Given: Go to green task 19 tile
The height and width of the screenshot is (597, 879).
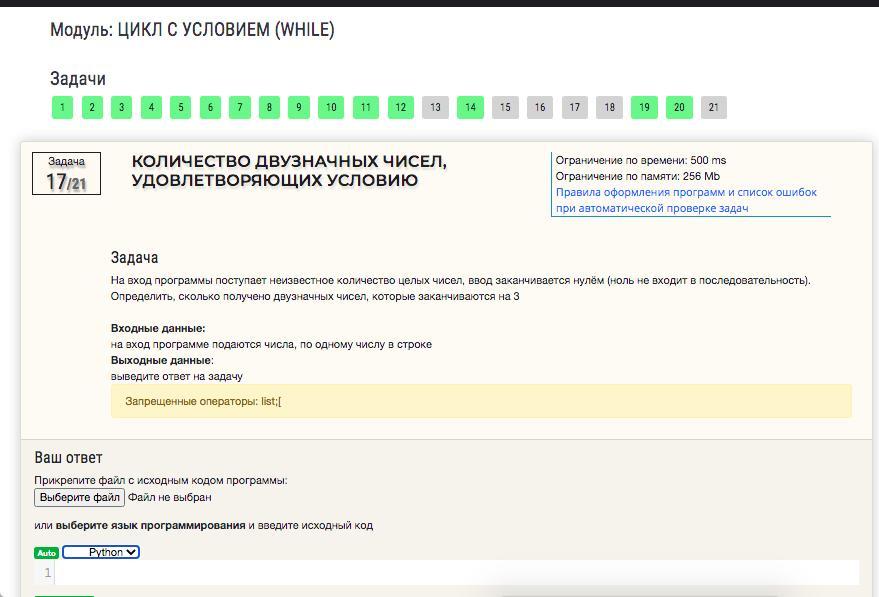Looking at the screenshot, I should pyautogui.click(x=644, y=107).
